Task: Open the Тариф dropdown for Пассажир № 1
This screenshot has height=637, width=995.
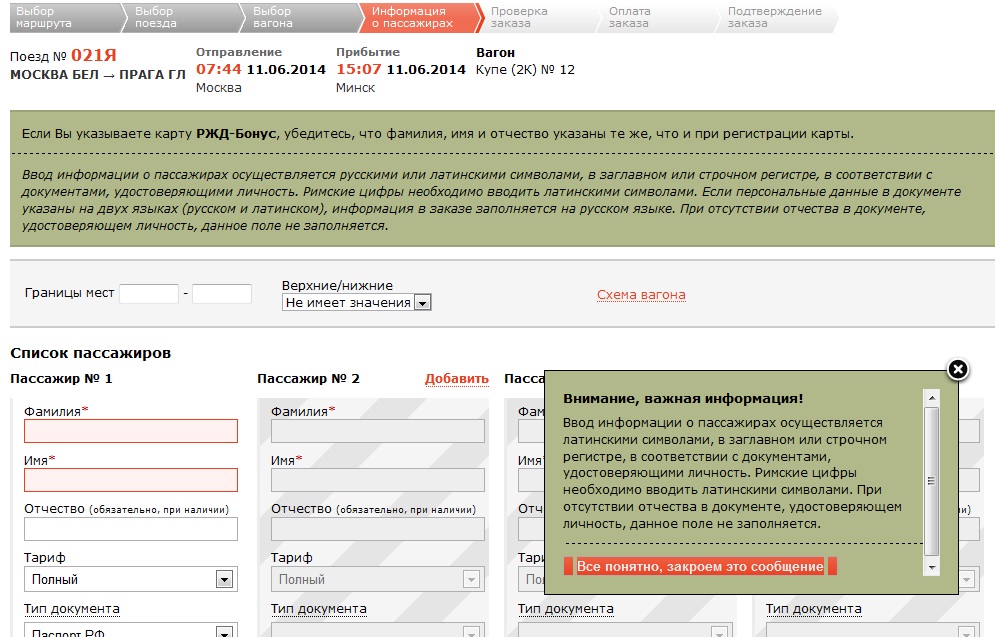Action: (x=224, y=579)
